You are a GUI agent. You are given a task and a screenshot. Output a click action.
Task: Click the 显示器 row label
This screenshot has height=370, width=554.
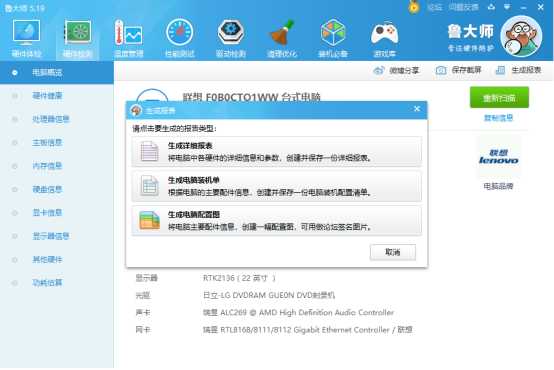click(x=146, y=278)
